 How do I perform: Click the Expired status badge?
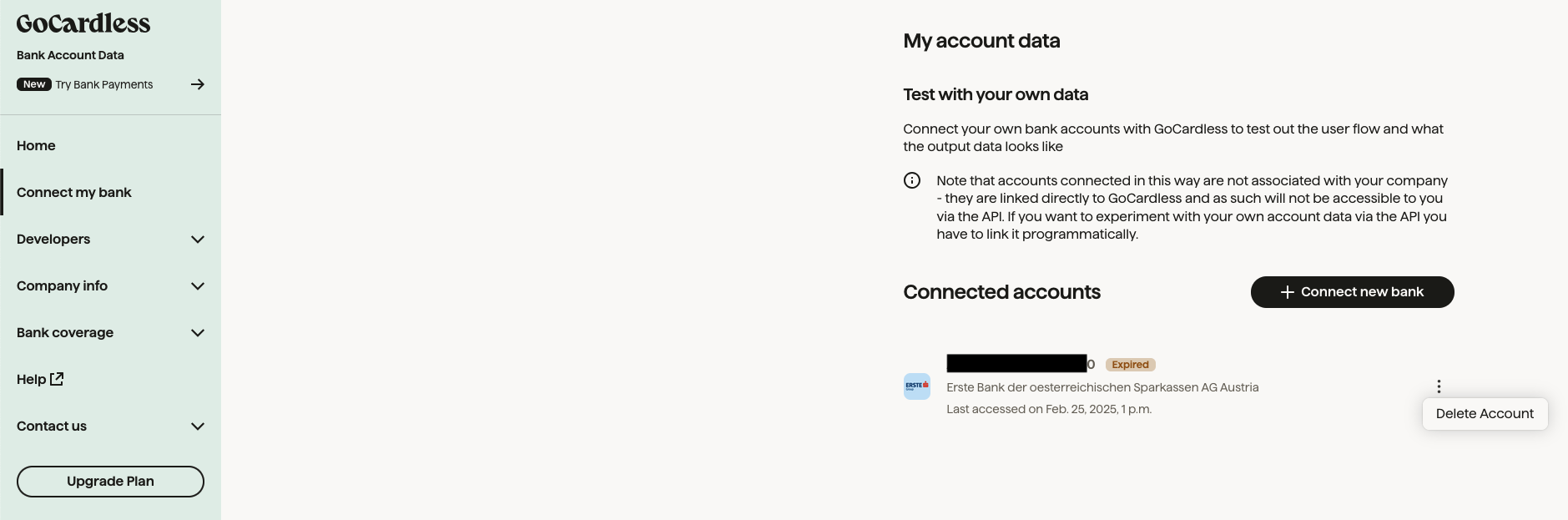(x=1130, y=365)
